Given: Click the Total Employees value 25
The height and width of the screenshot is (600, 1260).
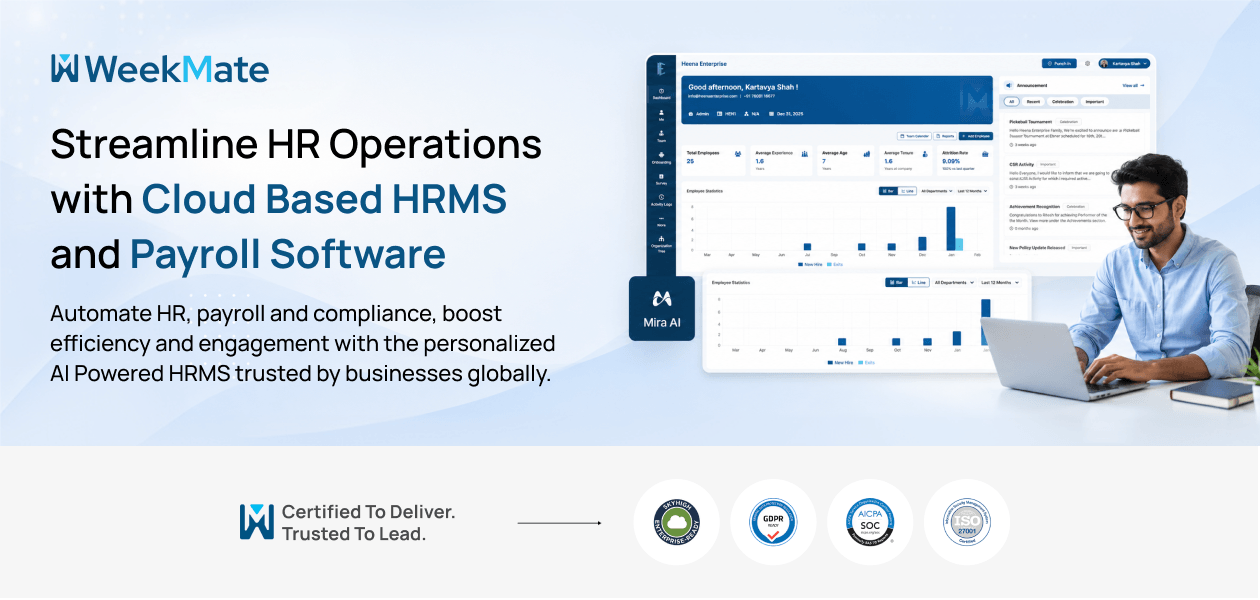Looking at the screenshot, I should pyautogui.click(x=690, y=161).
